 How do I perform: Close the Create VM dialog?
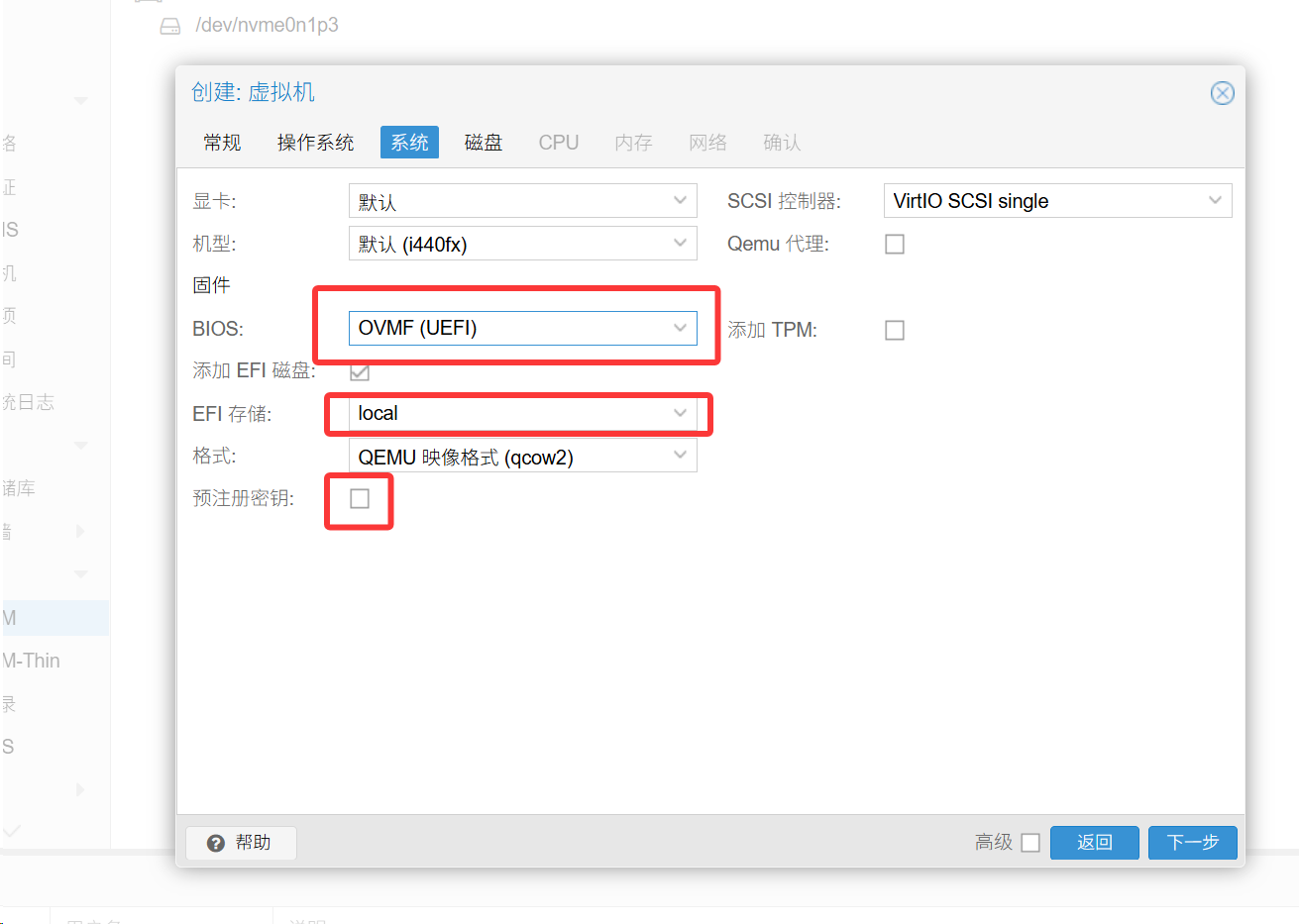[1222, 93]
